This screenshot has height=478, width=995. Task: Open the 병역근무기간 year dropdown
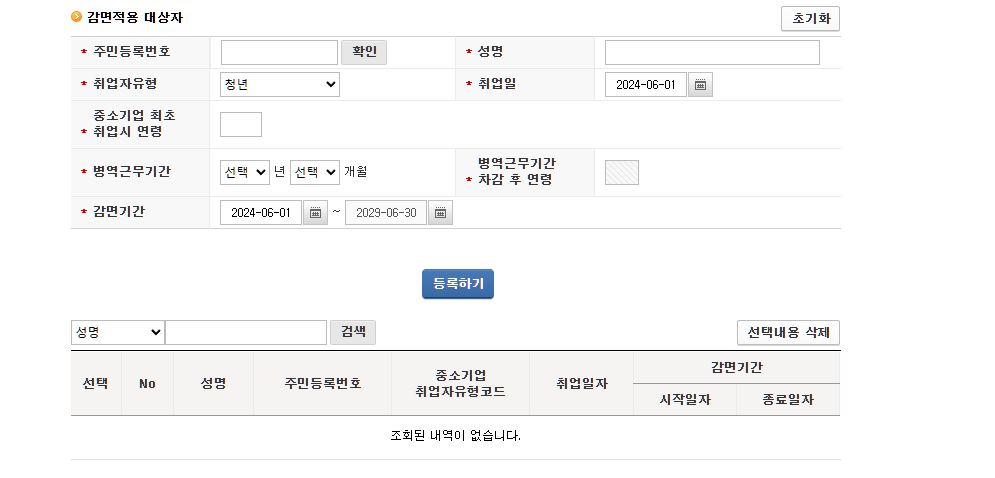pyautogui.click(x=245, y=172)
